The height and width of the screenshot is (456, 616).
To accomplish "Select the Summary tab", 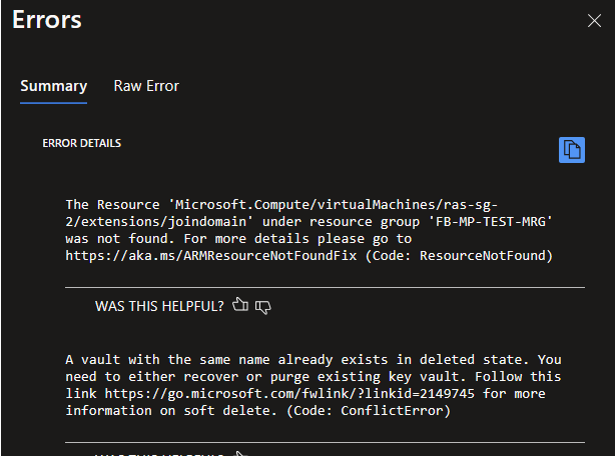I will pyautogui.click(x=53, y=86).
